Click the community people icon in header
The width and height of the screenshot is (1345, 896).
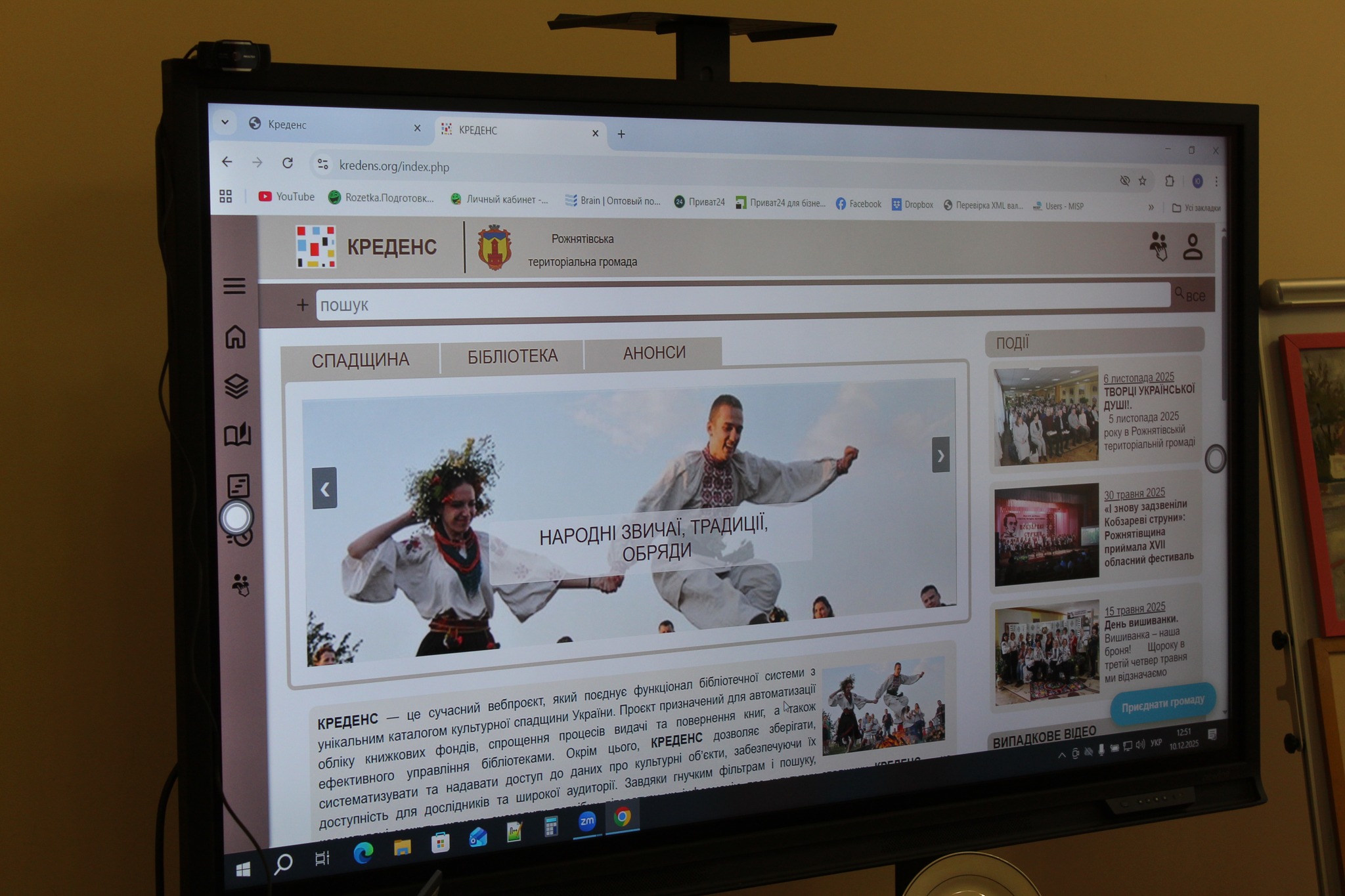coord(1158,246)
